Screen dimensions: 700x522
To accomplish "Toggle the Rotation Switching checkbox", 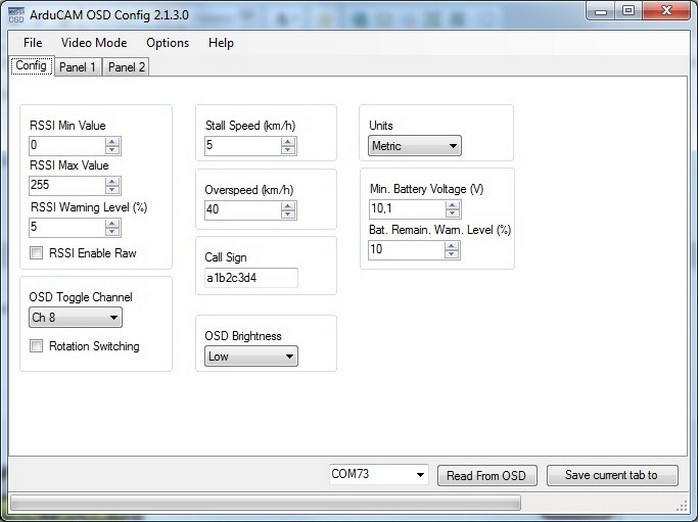I will tap(37, 347).
